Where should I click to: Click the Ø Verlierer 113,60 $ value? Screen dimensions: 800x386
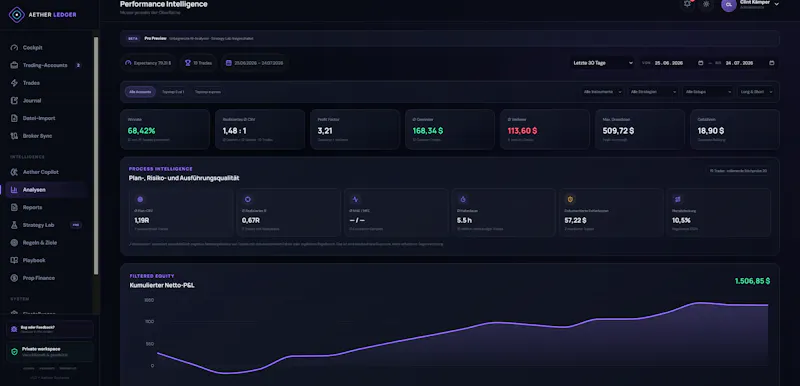tap(522, 131)
